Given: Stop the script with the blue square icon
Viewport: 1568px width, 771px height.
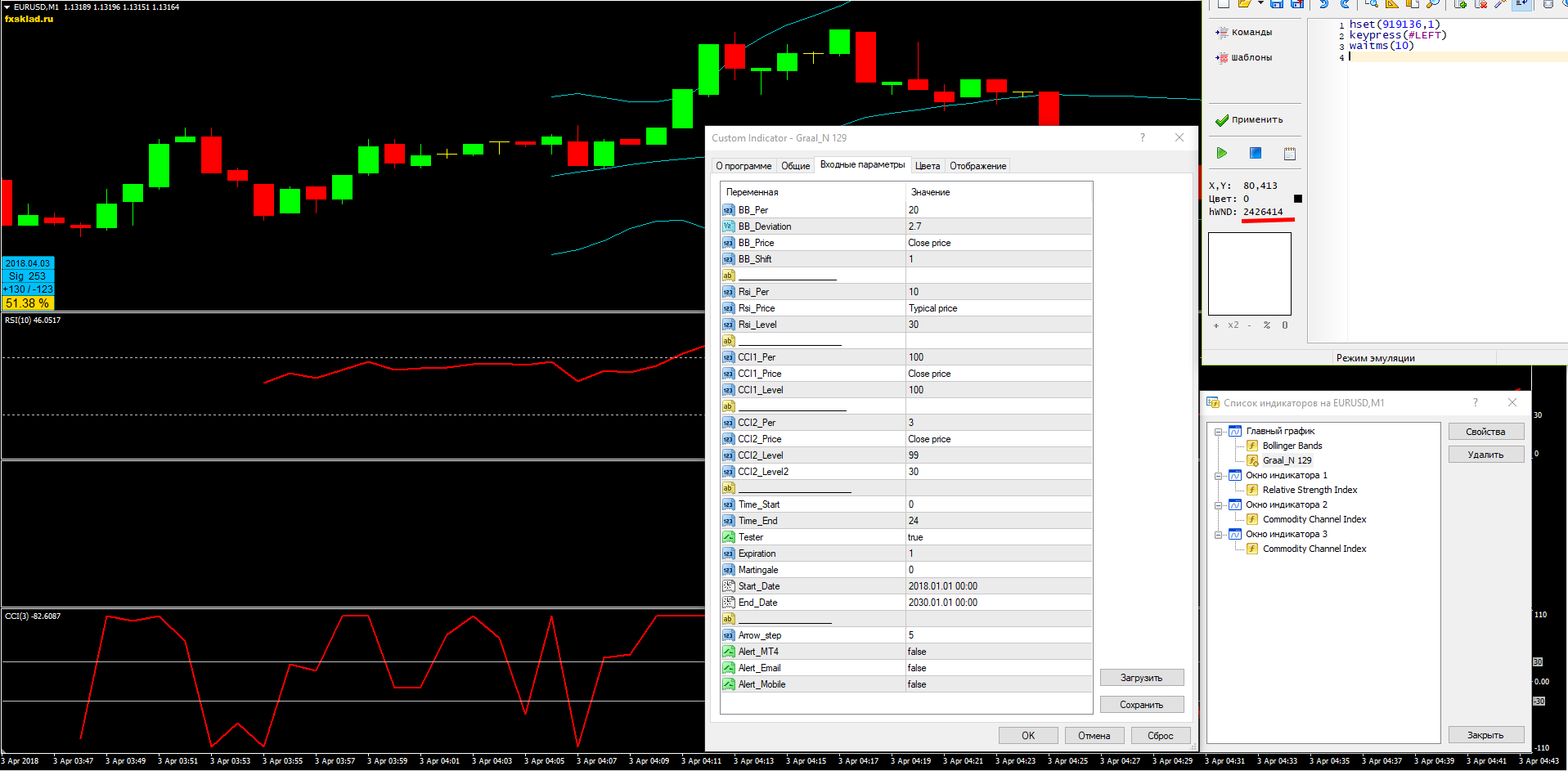Looking at the screenshot, I should click(x=1256, y=153).
